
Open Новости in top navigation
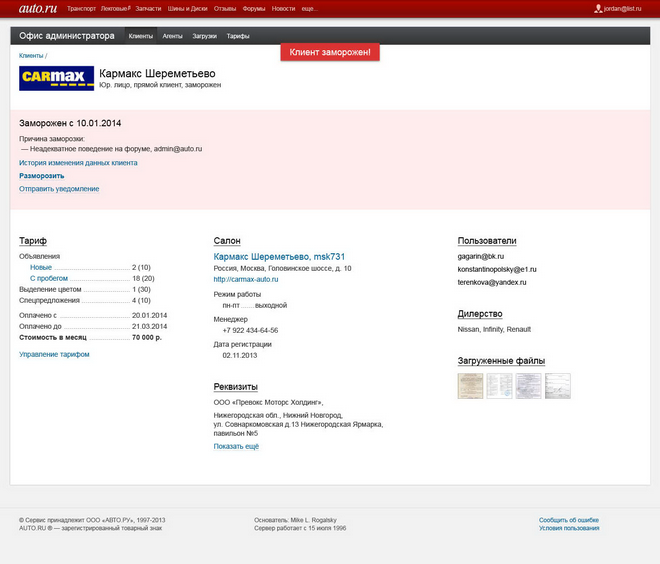tap(283, 9)
